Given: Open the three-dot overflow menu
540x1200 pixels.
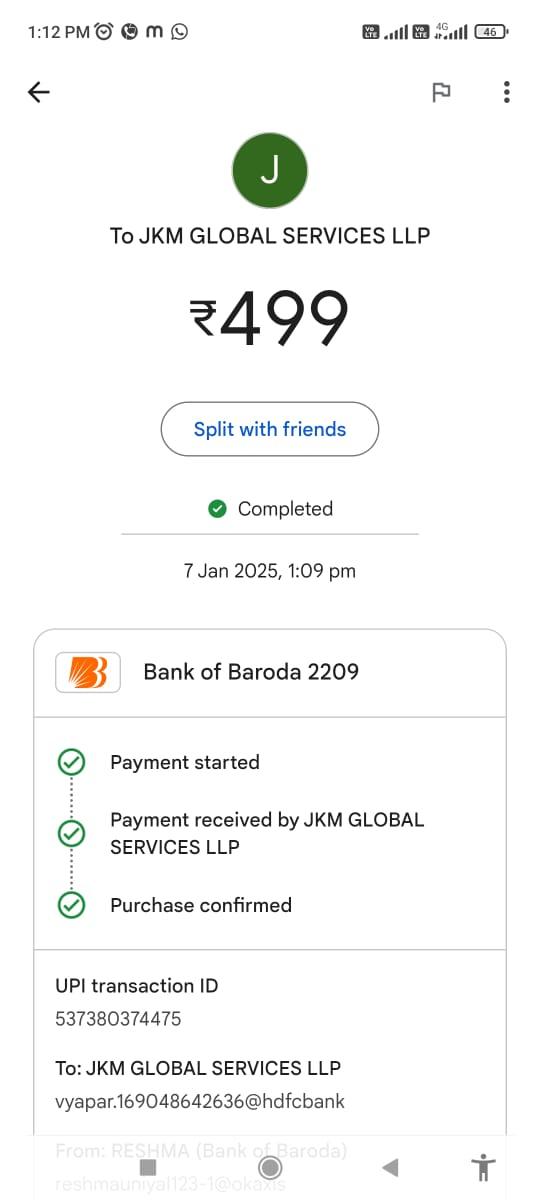Looking at the screenshot, I should tap(507, 92).
